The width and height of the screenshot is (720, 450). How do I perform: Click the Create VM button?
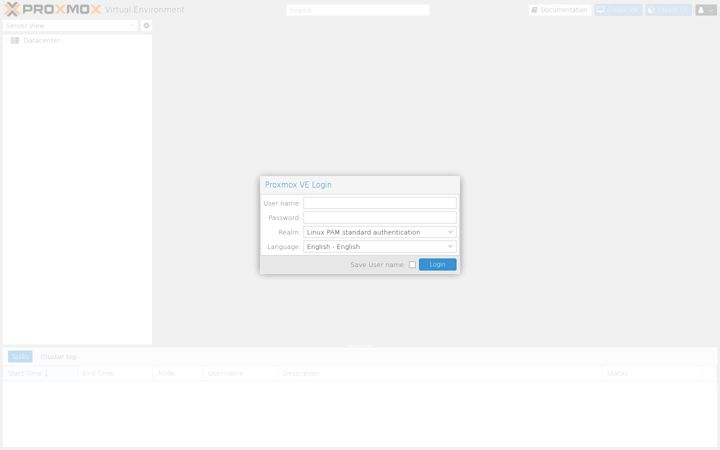tap(618, 10)
